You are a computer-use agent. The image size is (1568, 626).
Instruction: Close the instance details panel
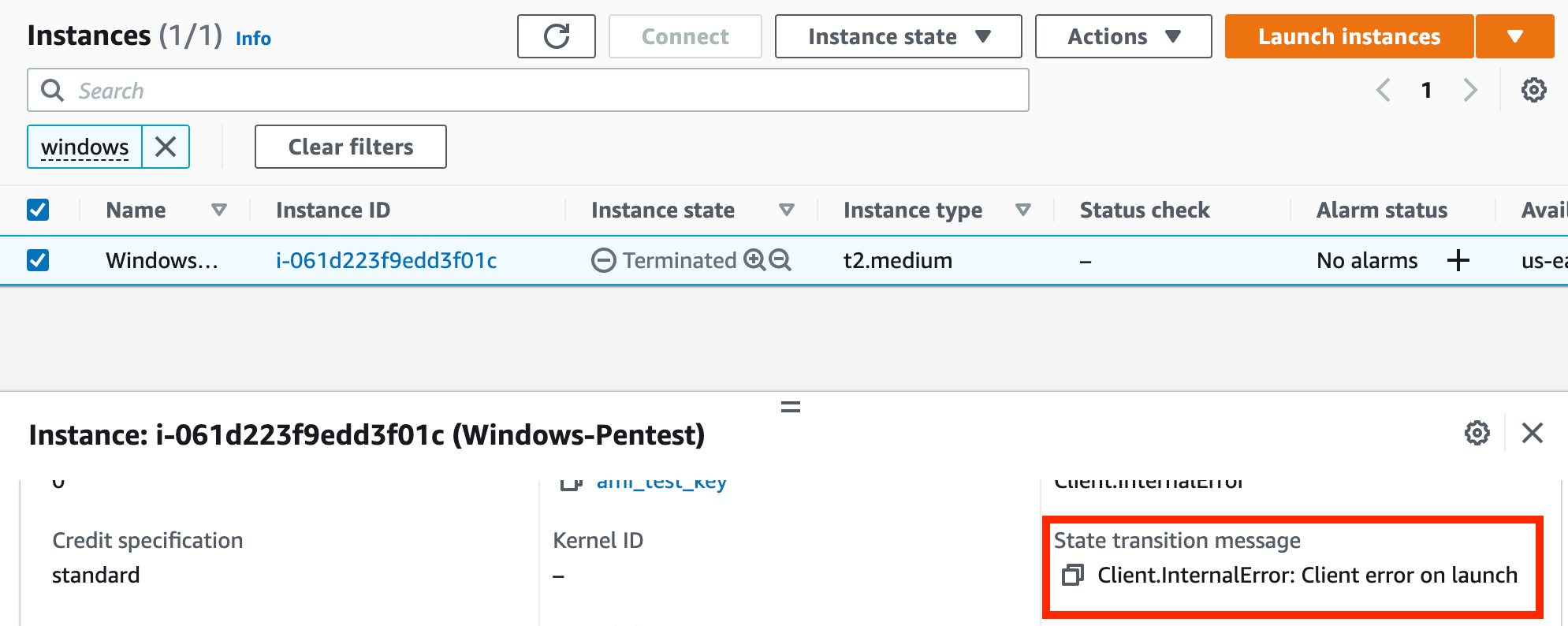point(1532,433)
